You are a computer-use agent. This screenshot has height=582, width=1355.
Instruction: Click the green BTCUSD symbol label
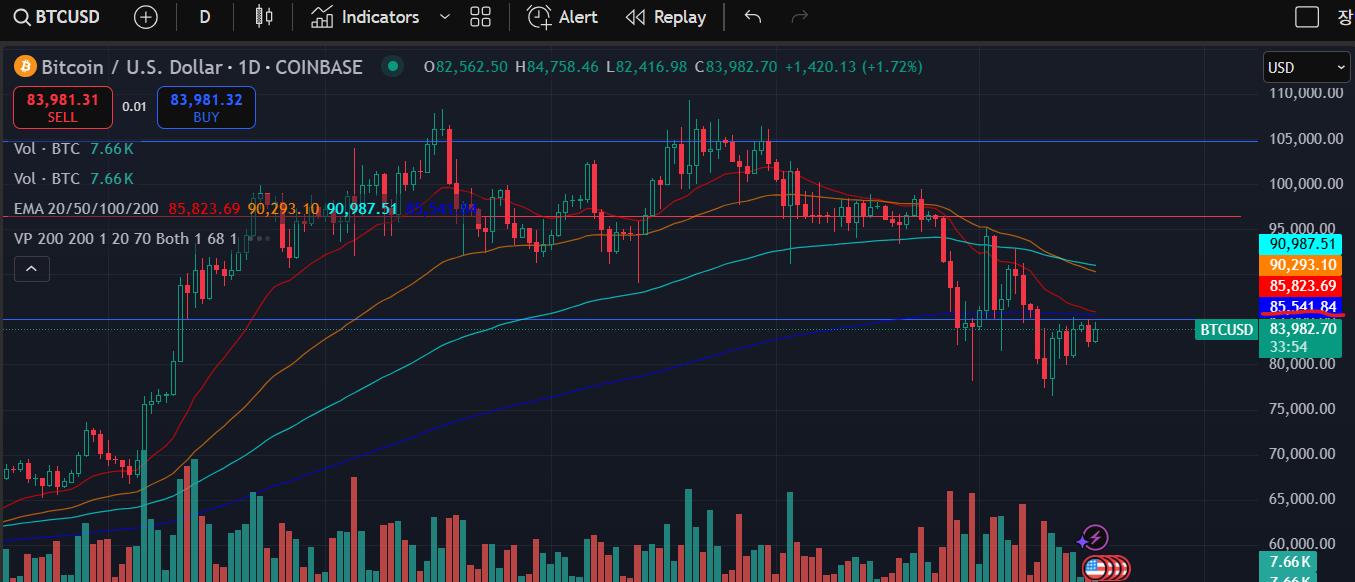point(1226,329)
